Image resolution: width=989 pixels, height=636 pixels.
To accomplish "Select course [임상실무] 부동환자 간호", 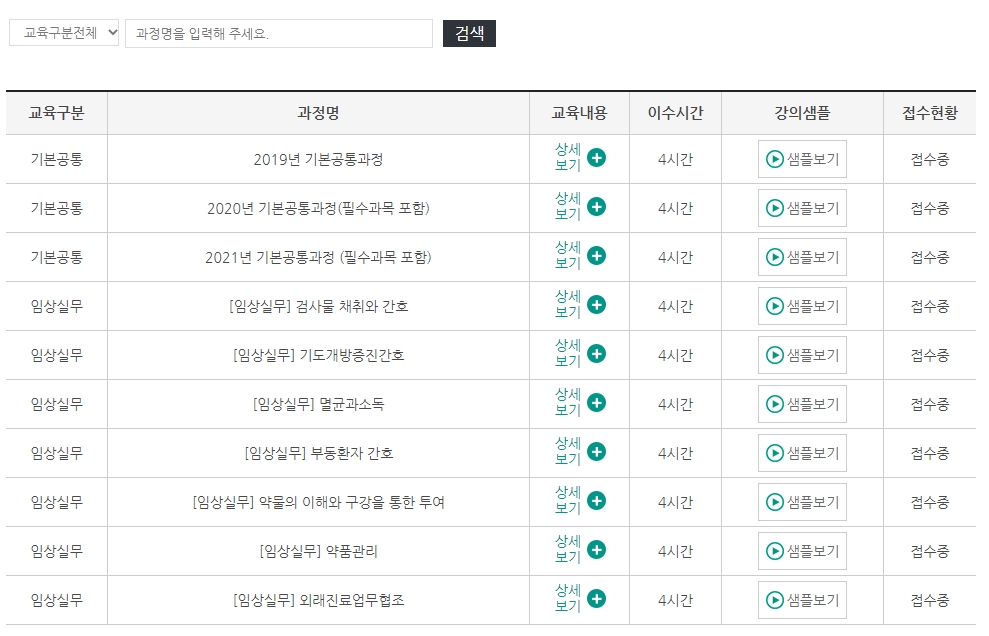I will coord(318,454).
